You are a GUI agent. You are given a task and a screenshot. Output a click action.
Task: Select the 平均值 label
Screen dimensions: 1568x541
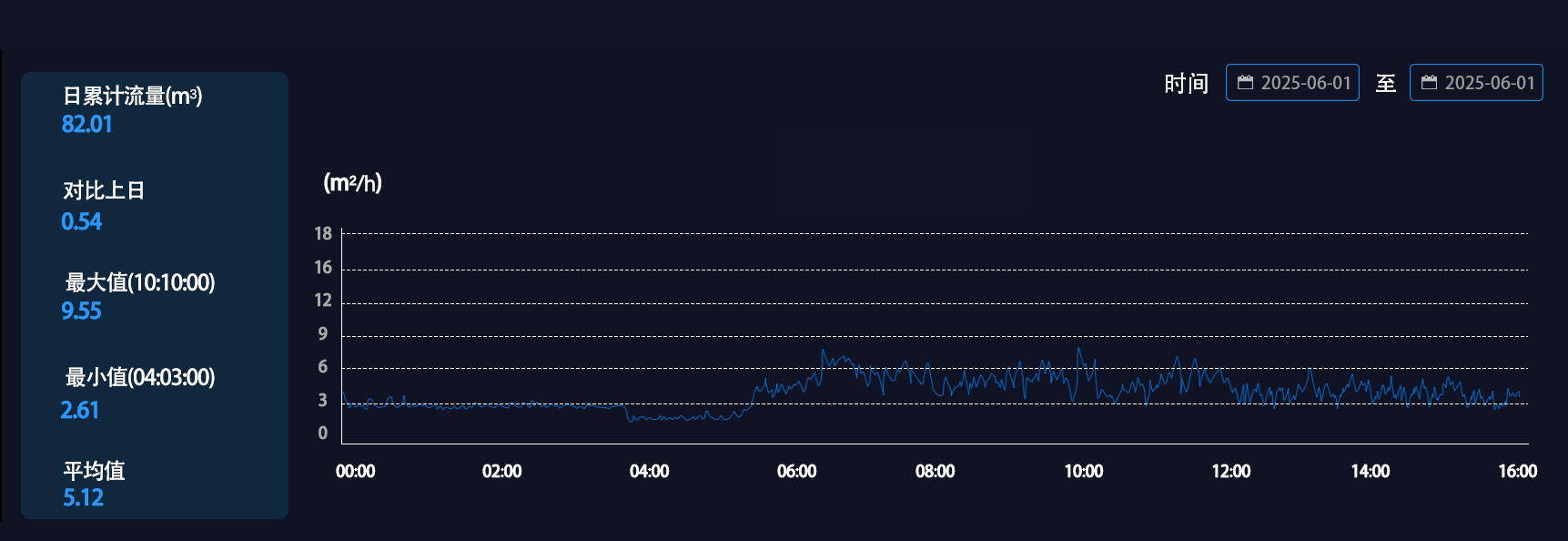click(x=94, y=471)
